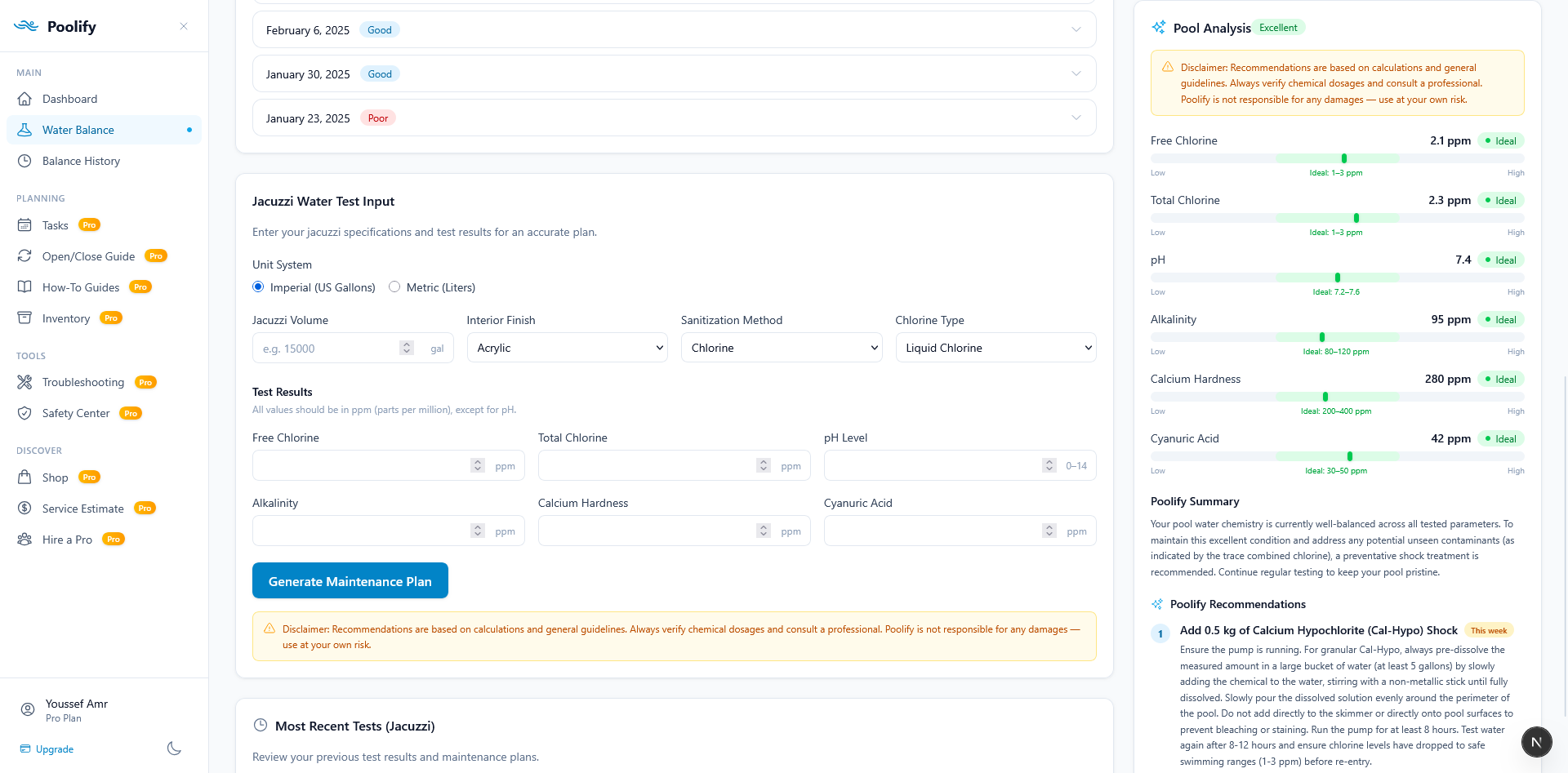Click the This week recommendation tag

tap(1489, 630)
